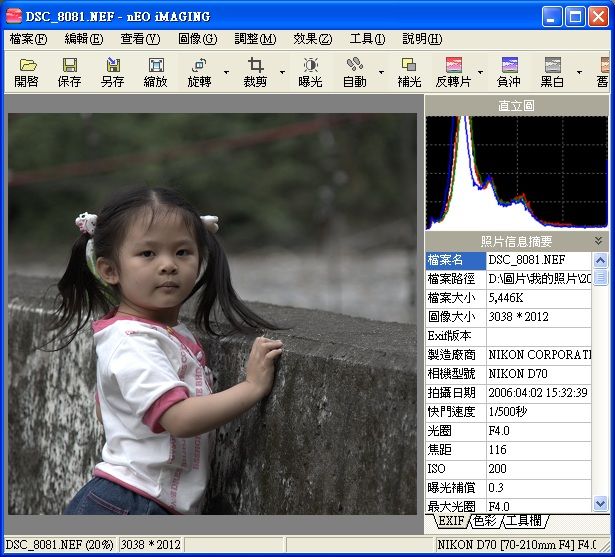Switch to the 色彩 tab
Image resolution: width=615 pixels, height=557 pixels.
click(485, 521)
